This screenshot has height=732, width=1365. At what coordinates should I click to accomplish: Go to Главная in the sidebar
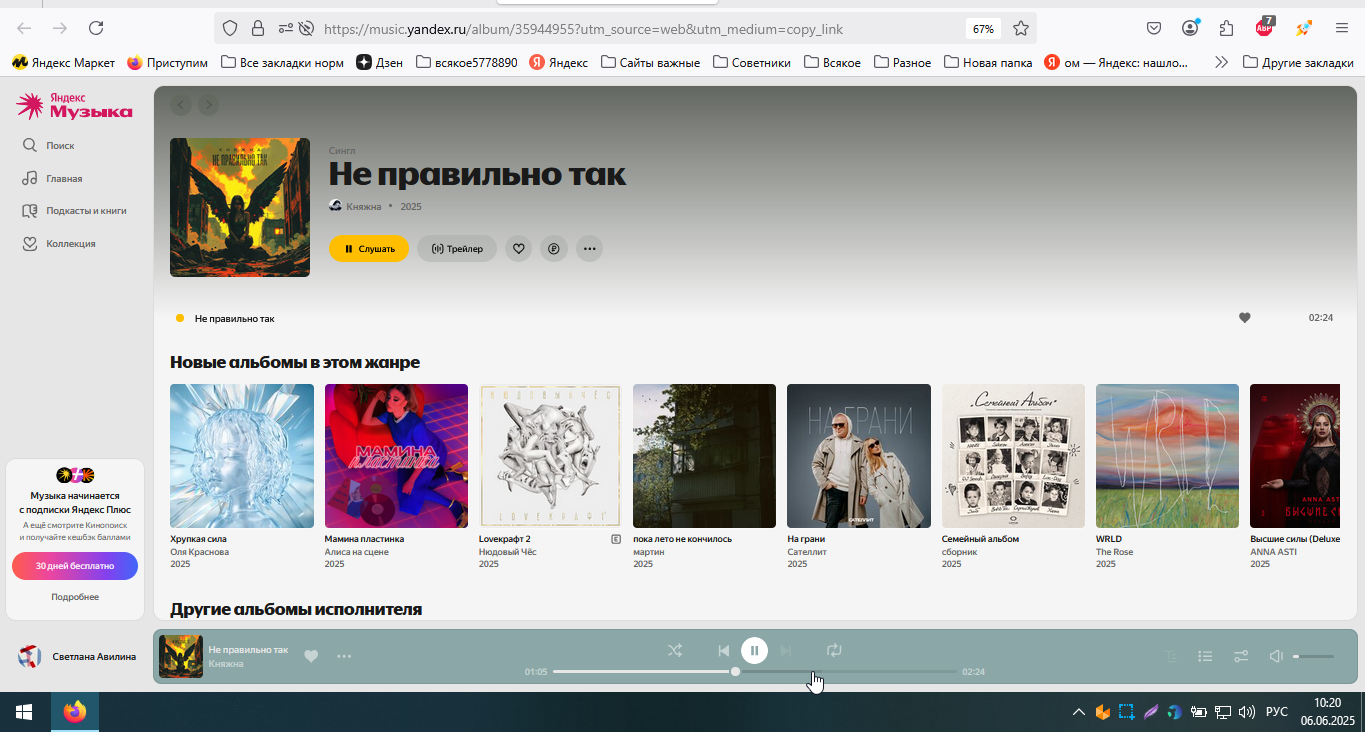(x=52, y=179)
